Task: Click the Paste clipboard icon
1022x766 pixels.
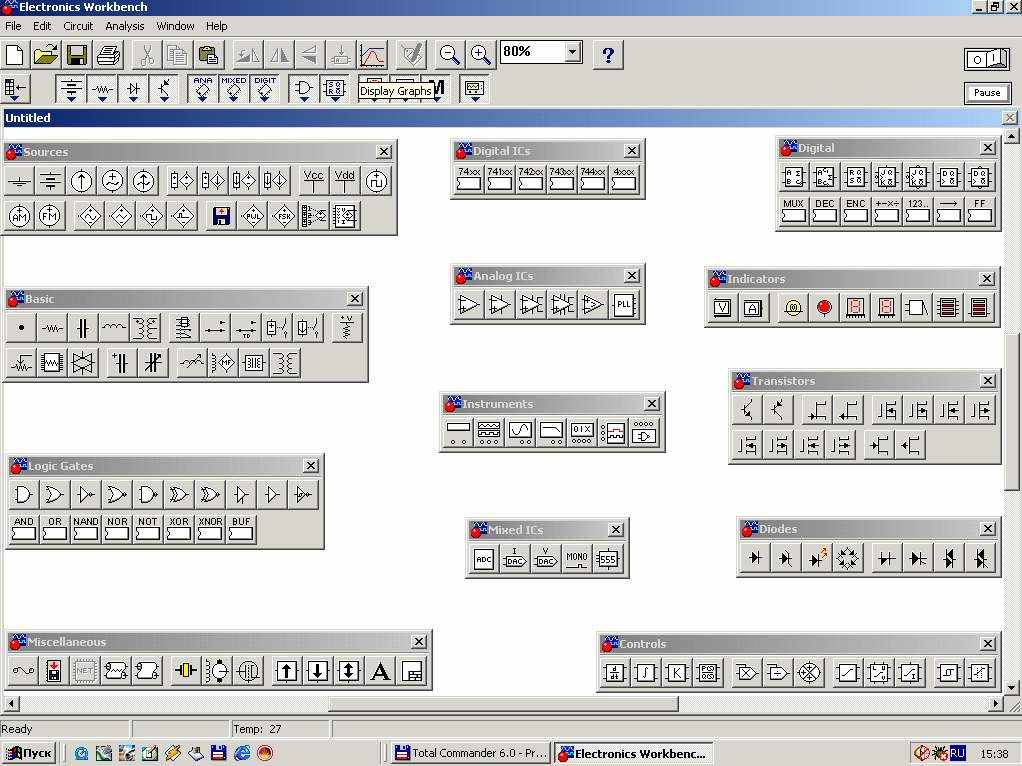Action: [x=209, y=55]
